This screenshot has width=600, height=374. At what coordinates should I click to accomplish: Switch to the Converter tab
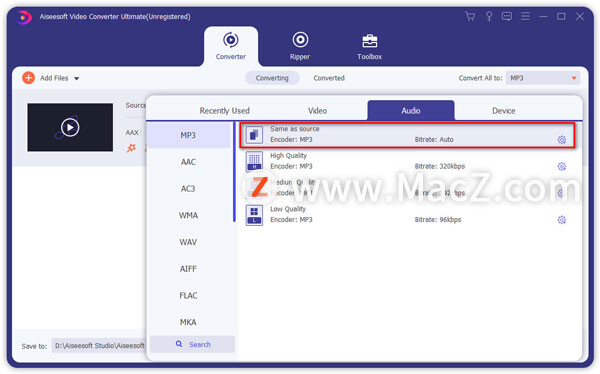click(x=231, y=47)
